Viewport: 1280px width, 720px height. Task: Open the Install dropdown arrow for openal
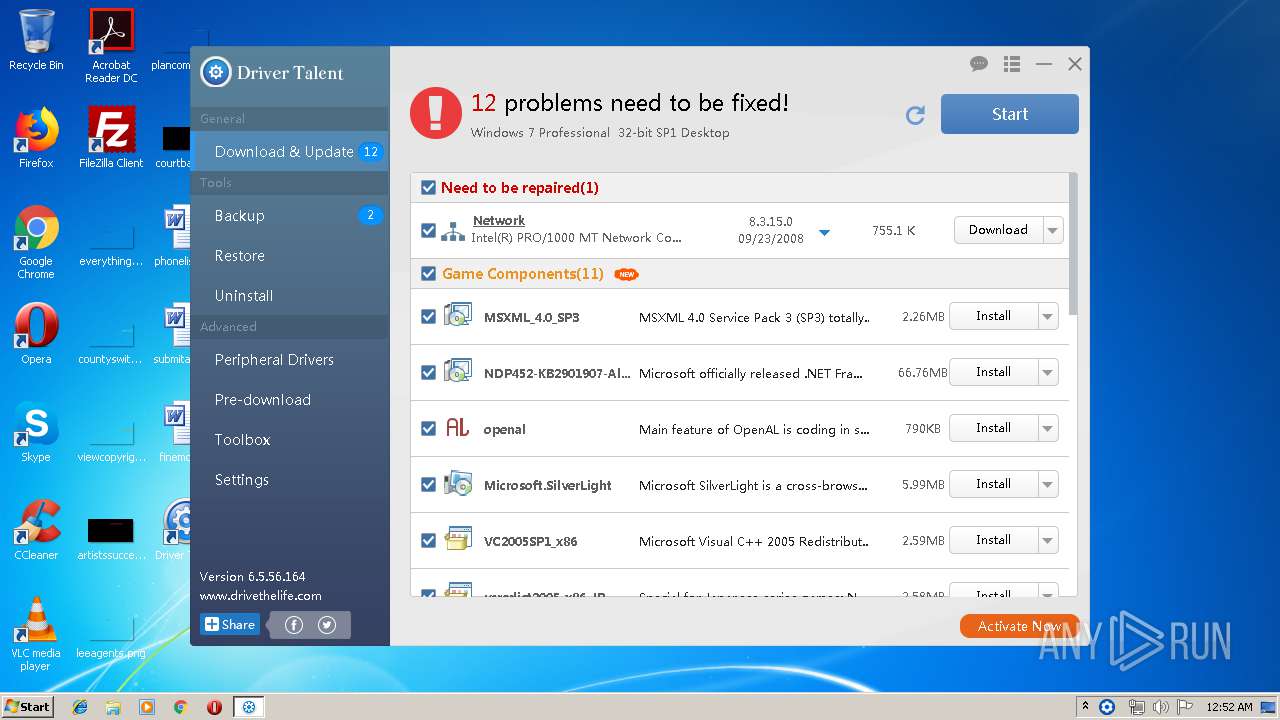coord(1047,428)
